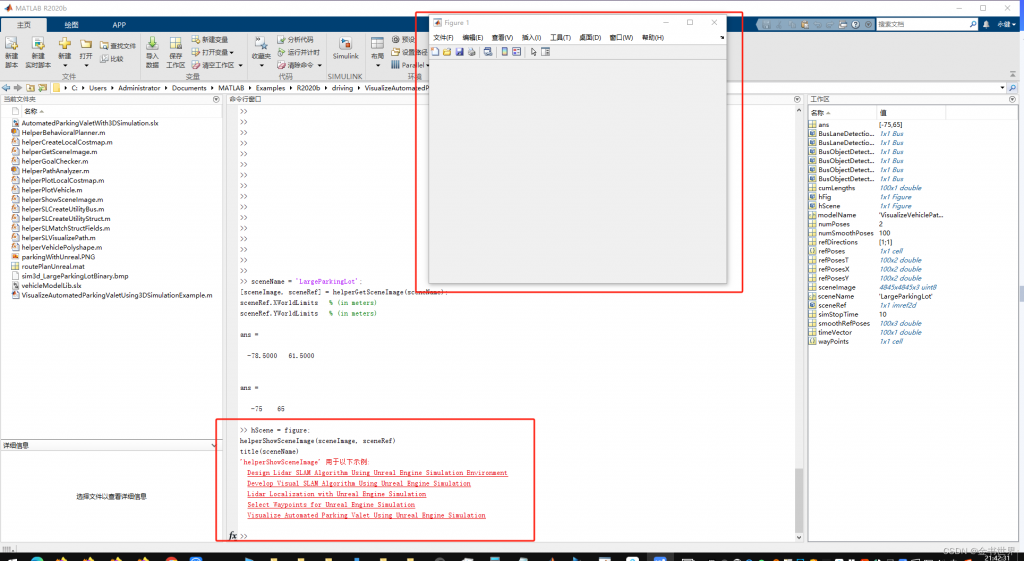Viewport: 1024px width, 561px height.
Task: Switch to the APP tab
Action: coord(119,25)
